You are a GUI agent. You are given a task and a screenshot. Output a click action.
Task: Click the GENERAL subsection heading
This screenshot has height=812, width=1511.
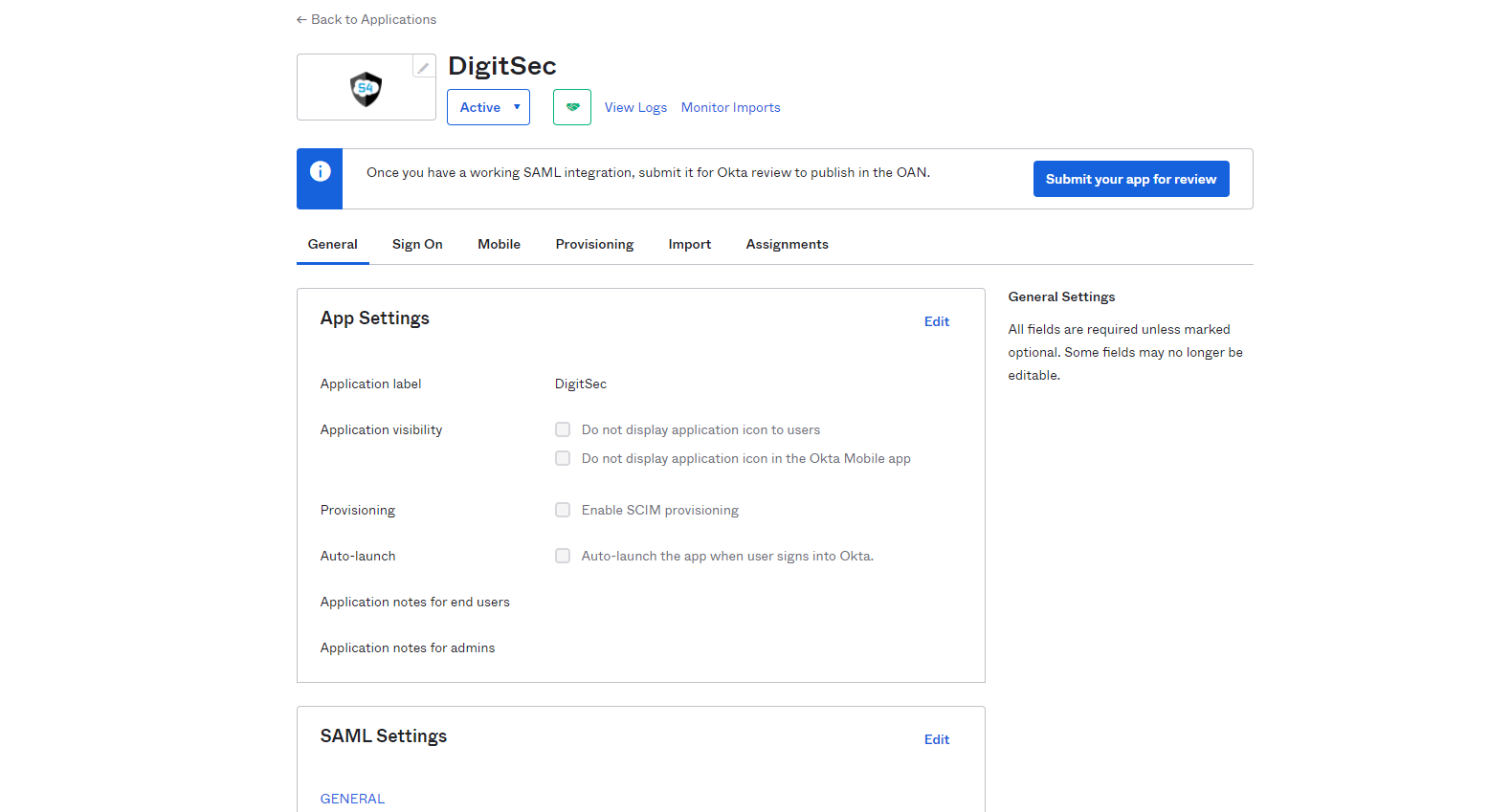352,799
